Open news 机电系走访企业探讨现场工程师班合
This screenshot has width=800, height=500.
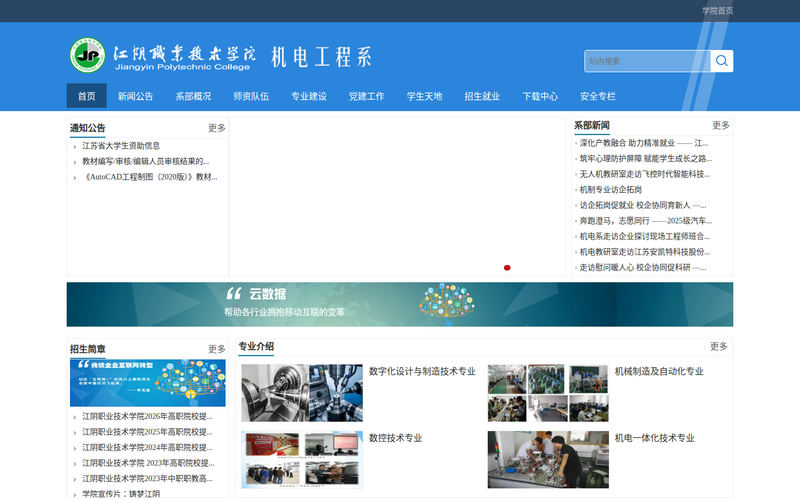tap(644, 236)
